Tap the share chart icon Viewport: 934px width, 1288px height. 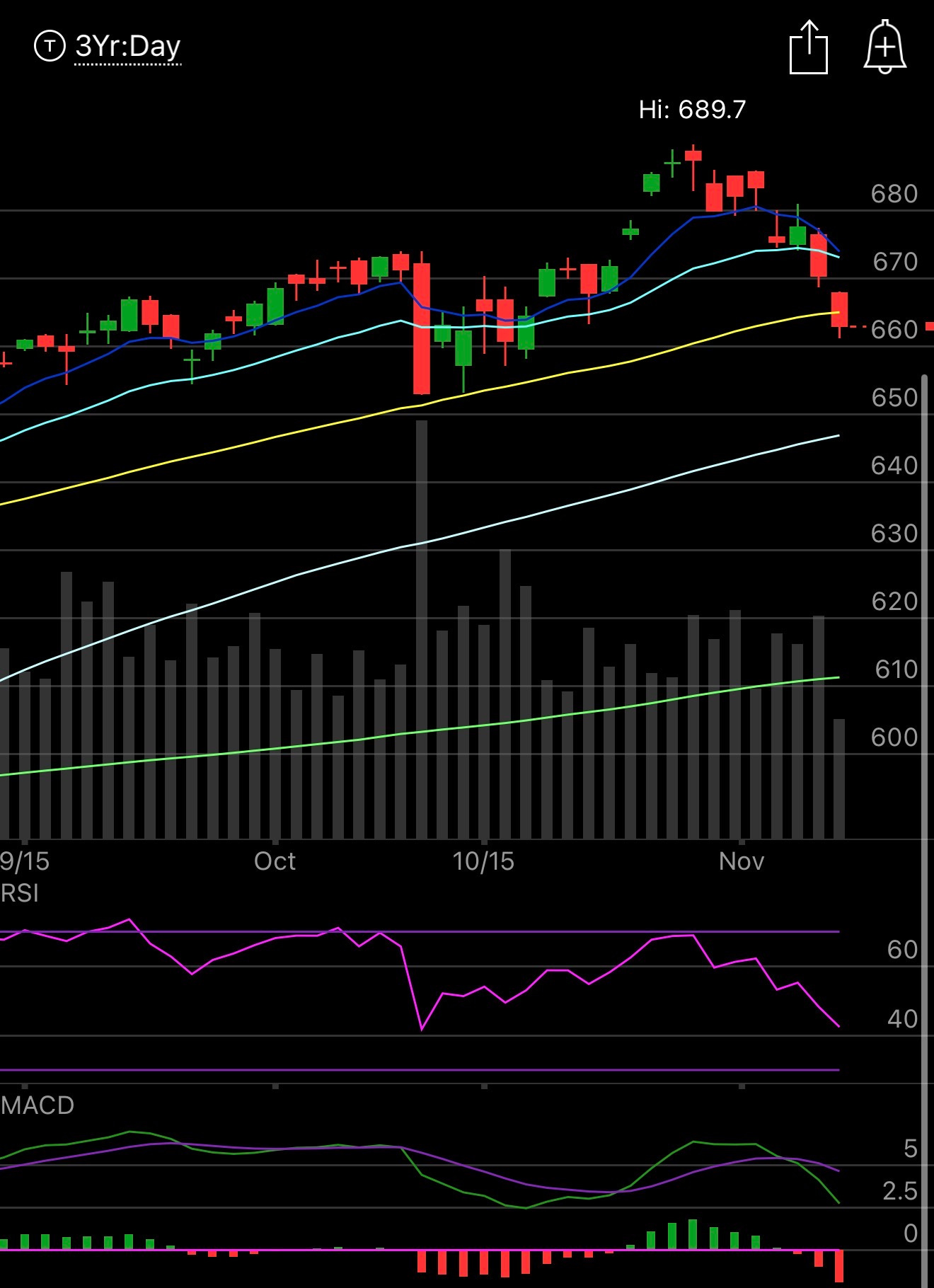[809, 47]
